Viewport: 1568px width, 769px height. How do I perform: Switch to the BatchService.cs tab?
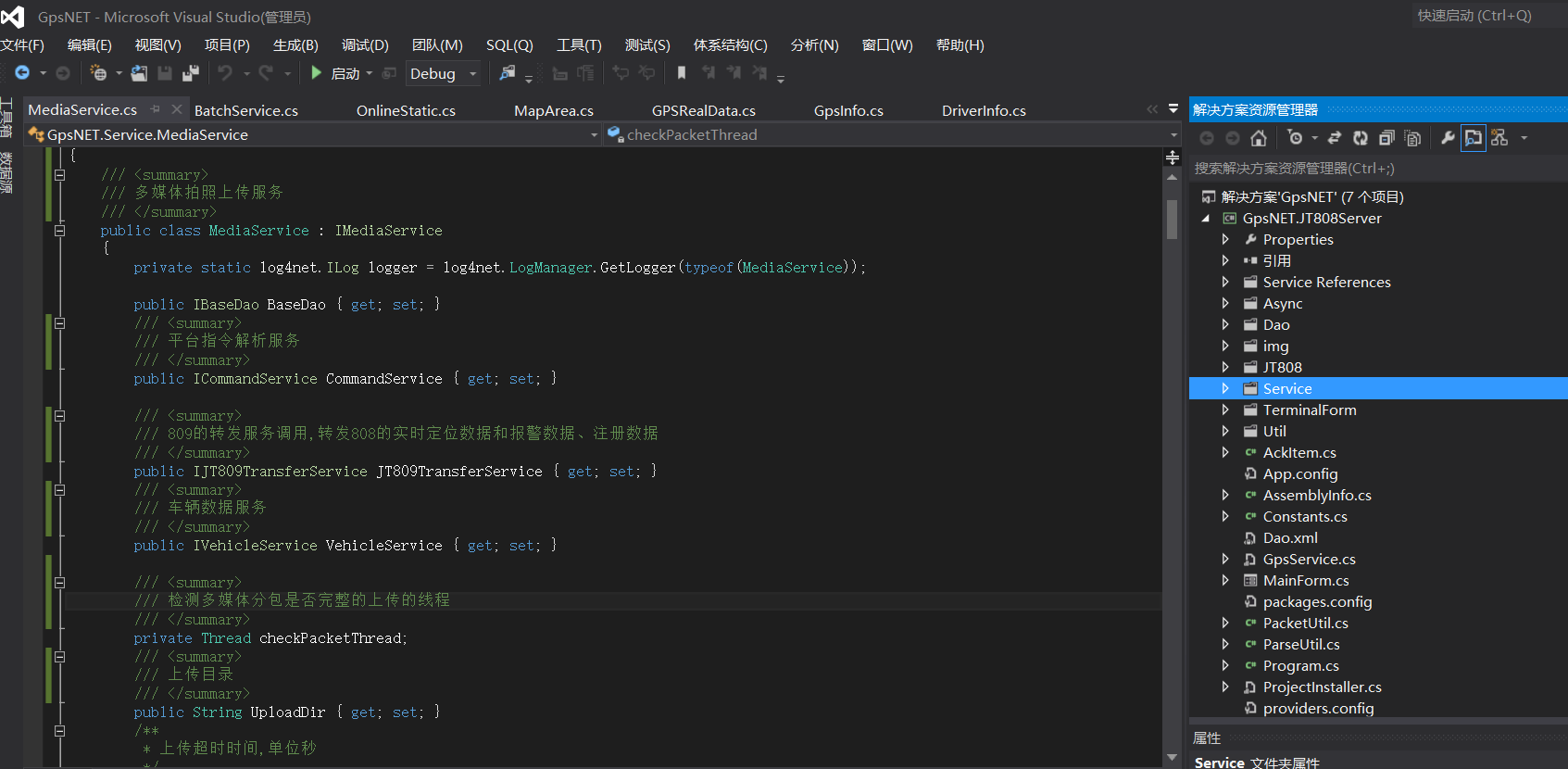(246, 110)
